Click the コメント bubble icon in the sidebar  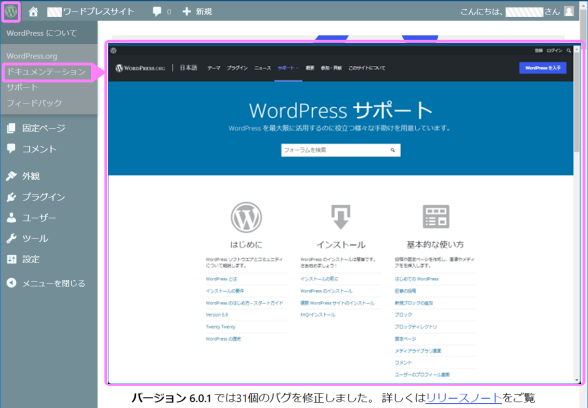11,148
